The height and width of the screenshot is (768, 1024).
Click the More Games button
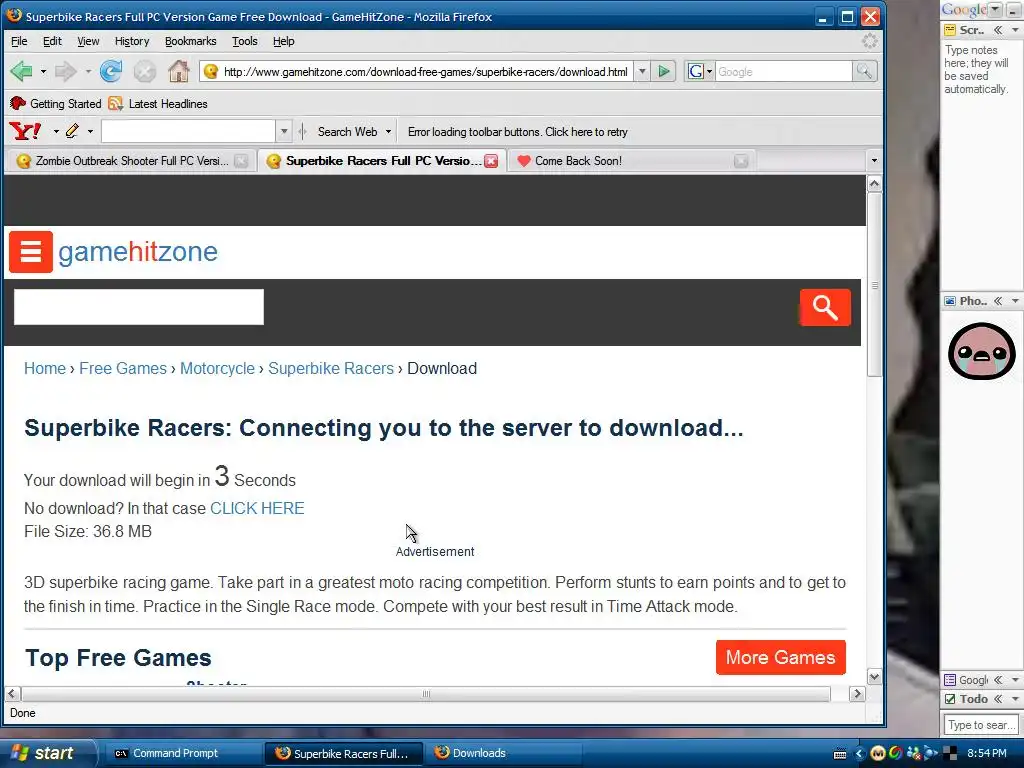click(x=780, y=657)
